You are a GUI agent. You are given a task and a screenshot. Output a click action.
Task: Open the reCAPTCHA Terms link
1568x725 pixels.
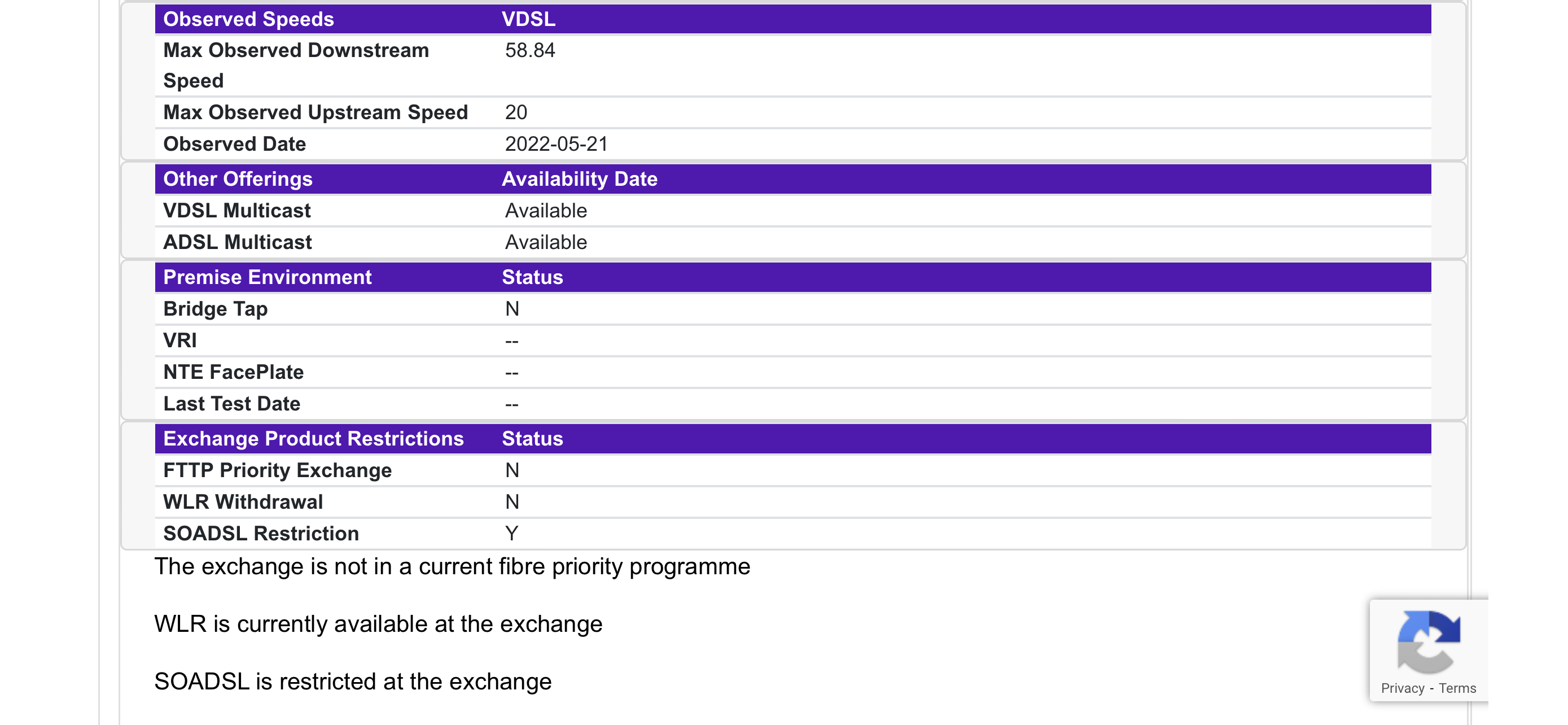click(1457, 688)
